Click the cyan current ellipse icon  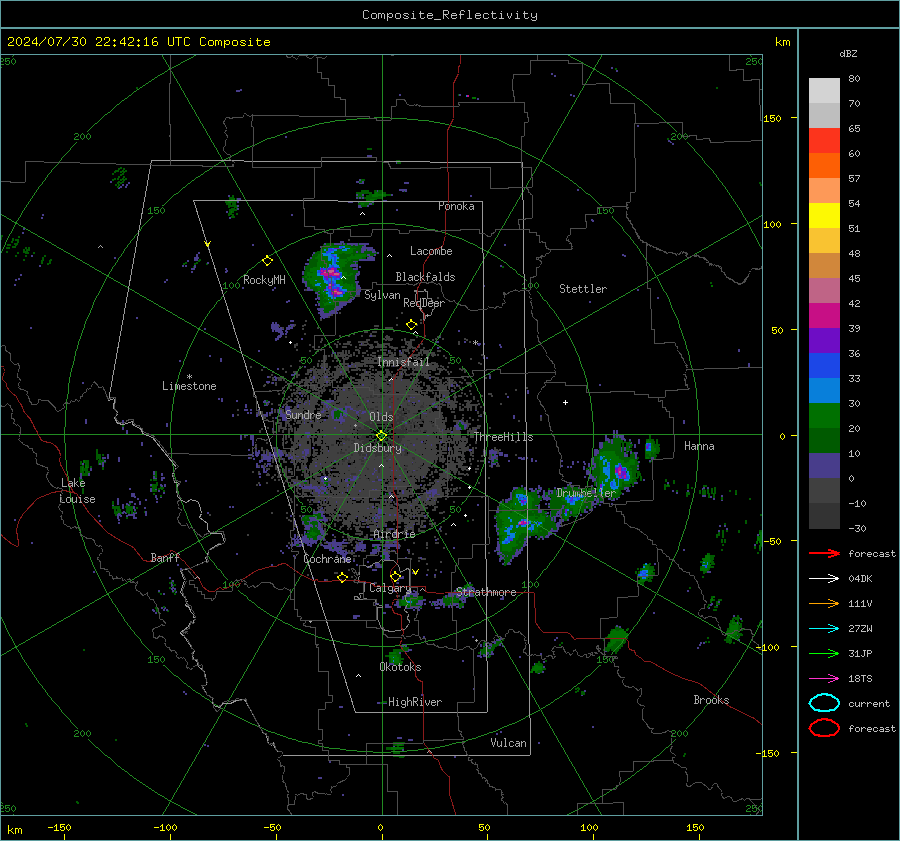(x=824, y=703)
